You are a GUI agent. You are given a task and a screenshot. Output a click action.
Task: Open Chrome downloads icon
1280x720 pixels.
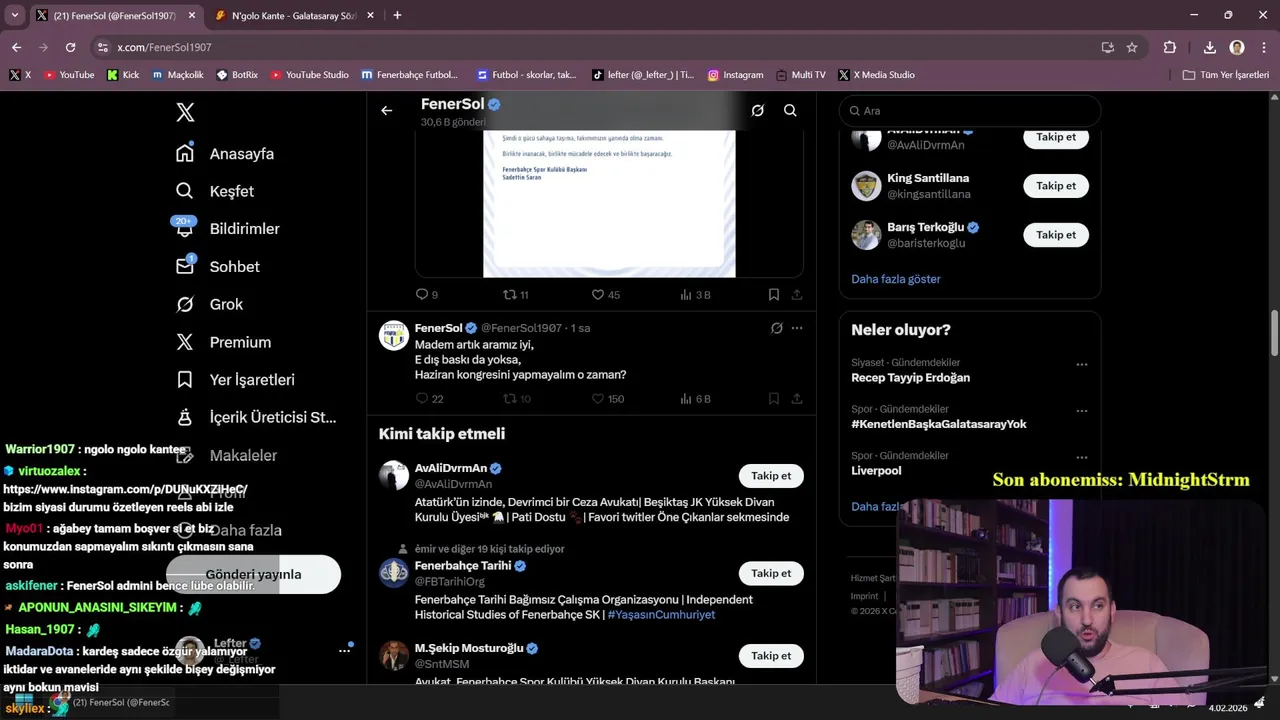coord(1209,47)
